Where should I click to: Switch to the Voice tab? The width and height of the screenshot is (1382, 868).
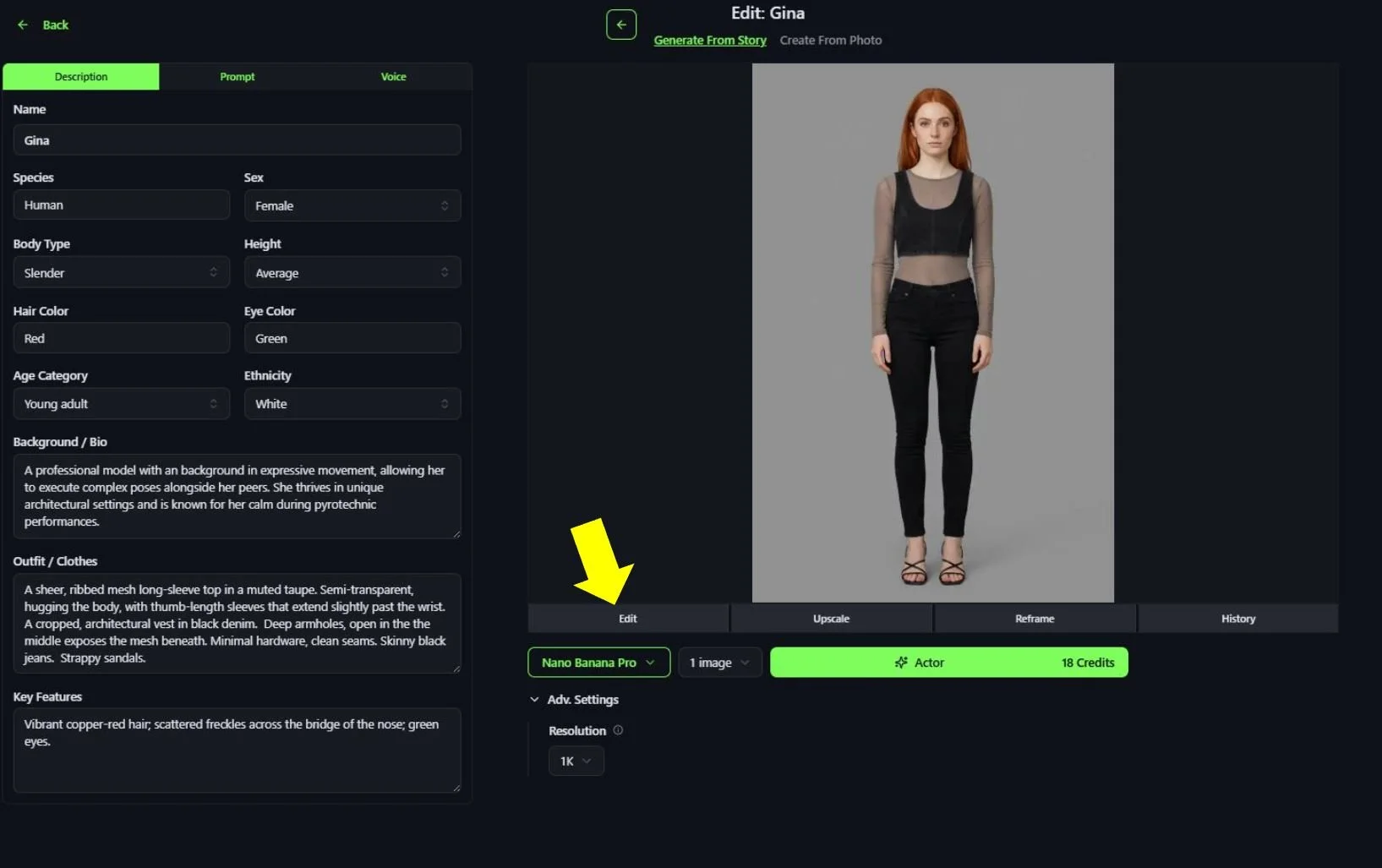point(393,76)
